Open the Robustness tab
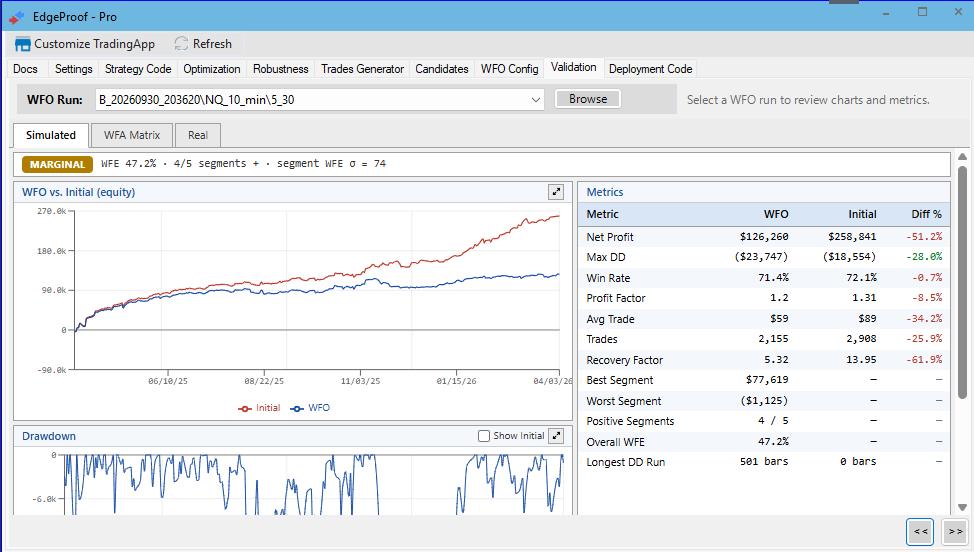 (281, 69)
